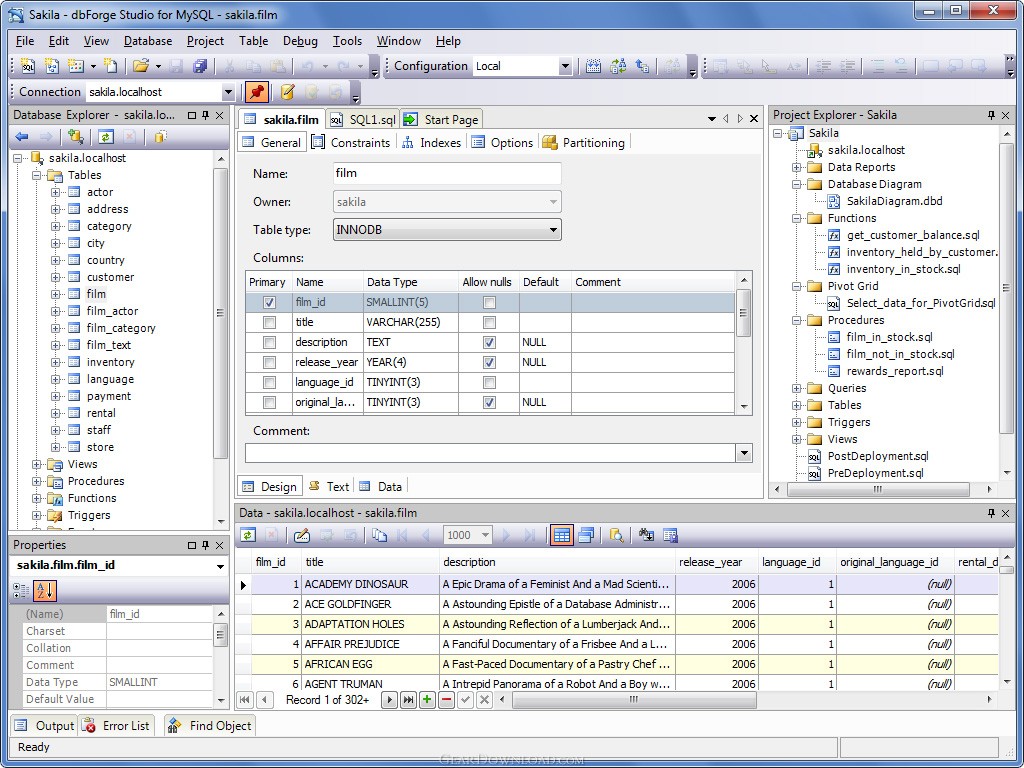Toggle Allow nulls for title column
The image size is (1024, 768).
coord(489,323)
